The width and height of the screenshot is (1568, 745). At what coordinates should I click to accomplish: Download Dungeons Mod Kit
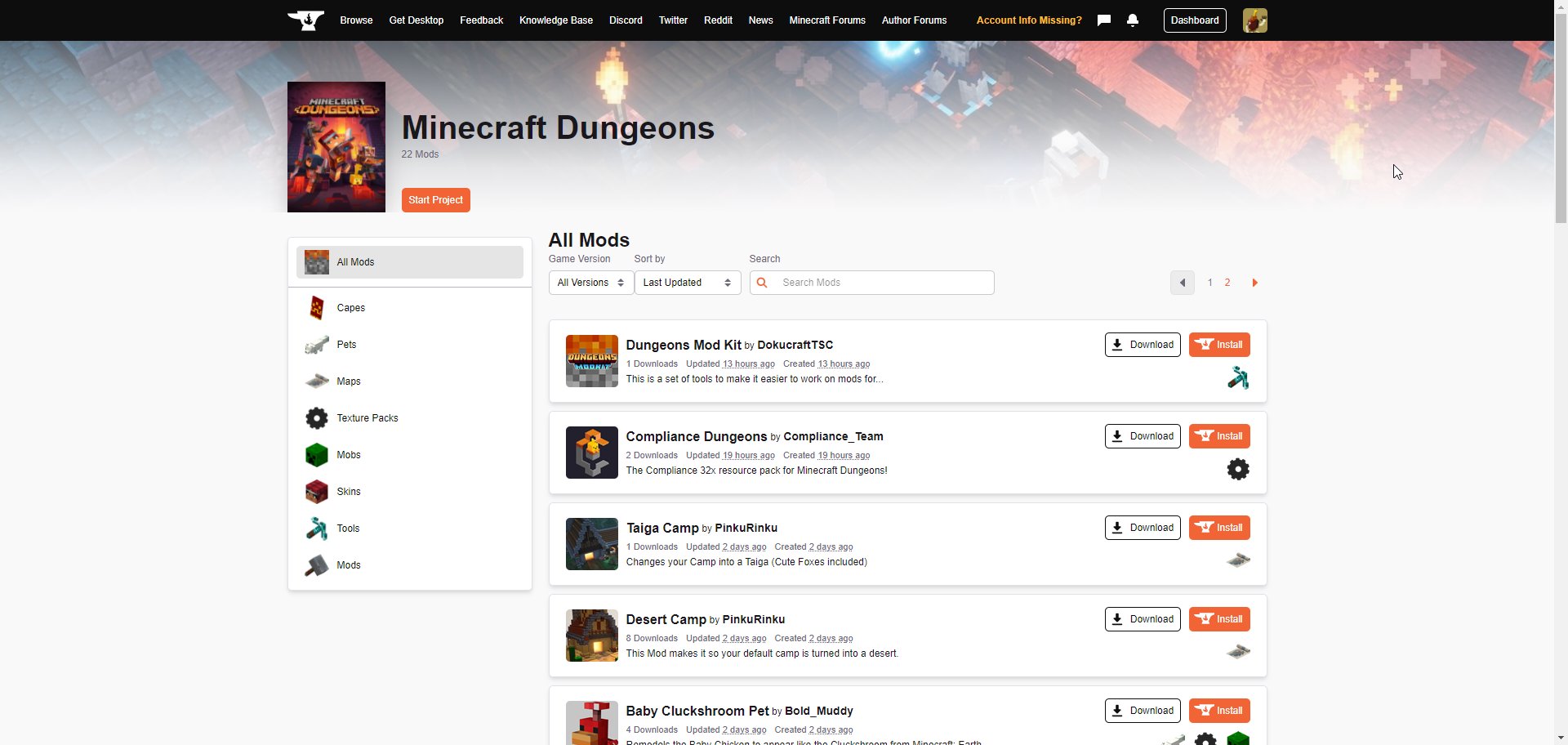[1143, 345]
